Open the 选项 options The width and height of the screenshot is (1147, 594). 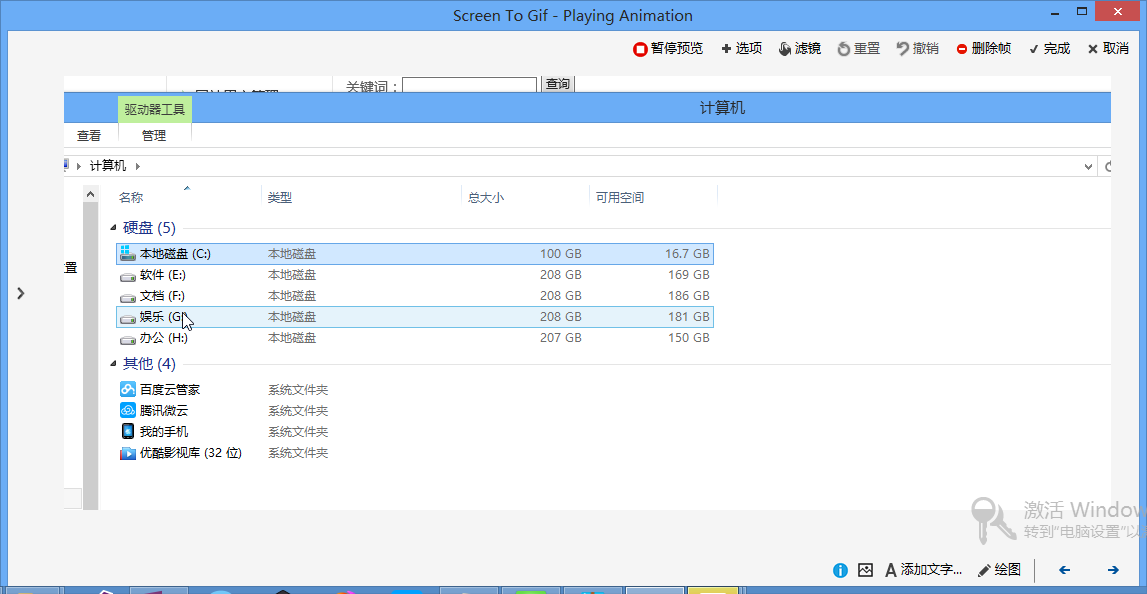click(742, 49)
